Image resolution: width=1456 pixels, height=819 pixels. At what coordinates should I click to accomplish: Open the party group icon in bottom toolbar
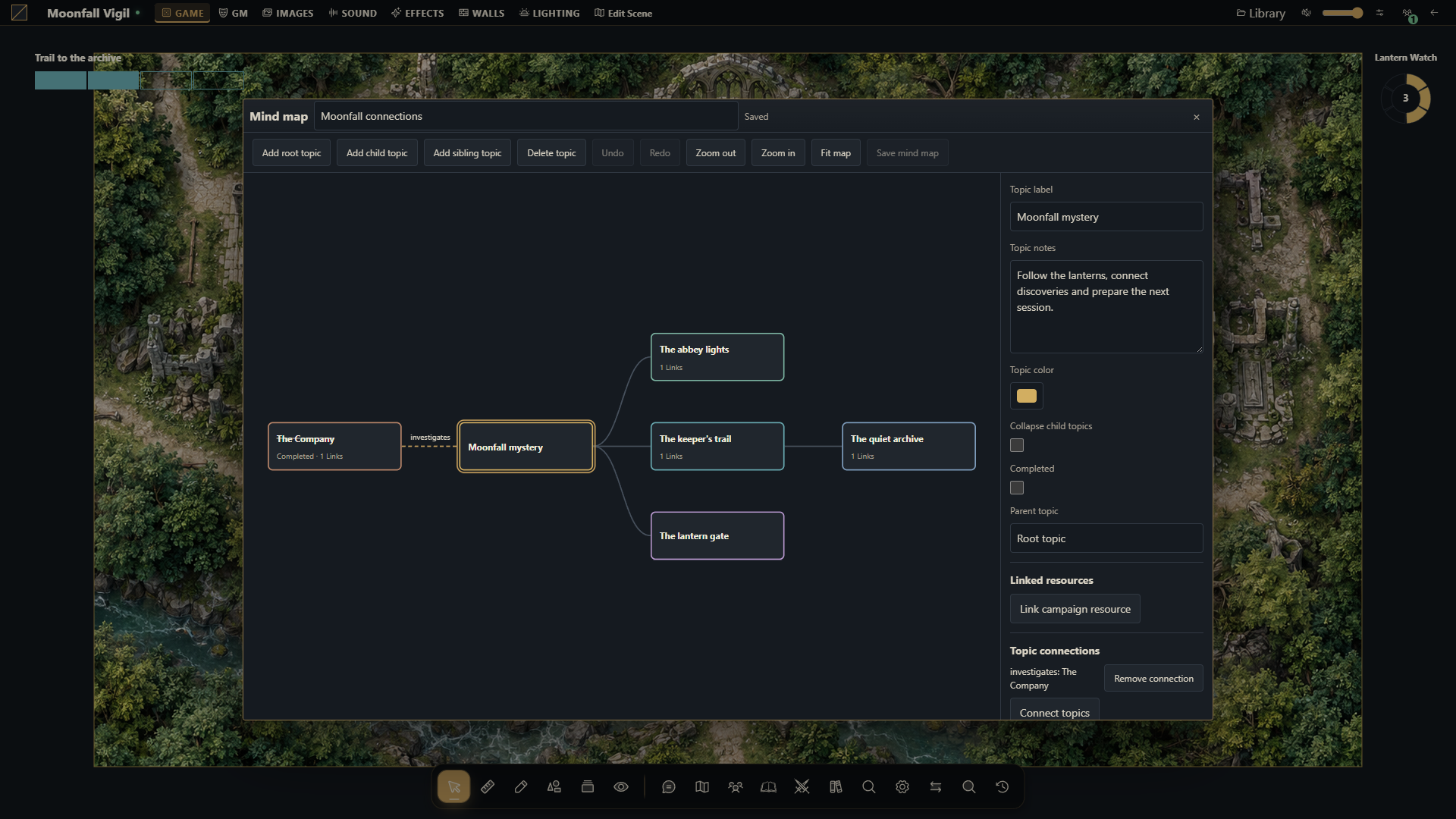coord(736,787)
